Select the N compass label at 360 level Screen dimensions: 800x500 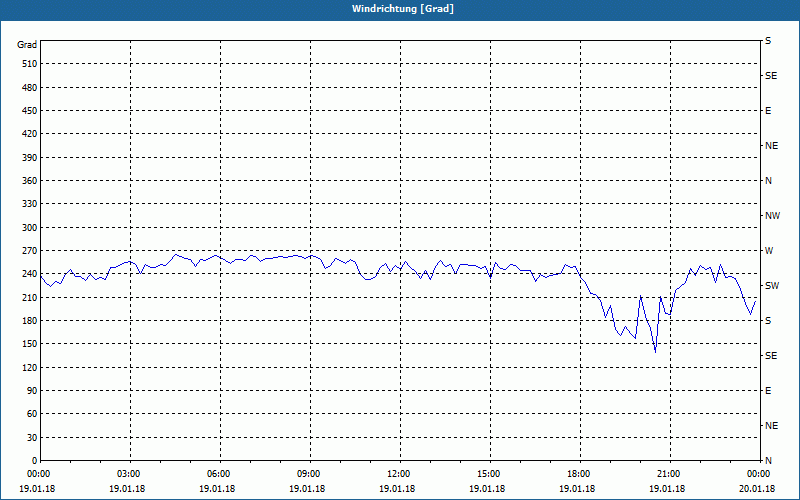[x=768, y=181]
